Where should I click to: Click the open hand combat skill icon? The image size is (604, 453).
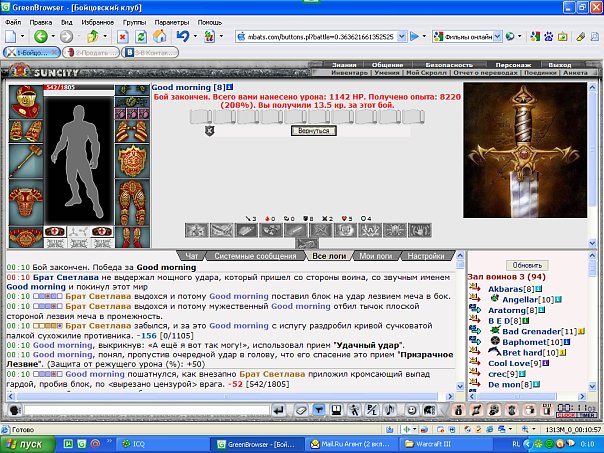(419, 230)
